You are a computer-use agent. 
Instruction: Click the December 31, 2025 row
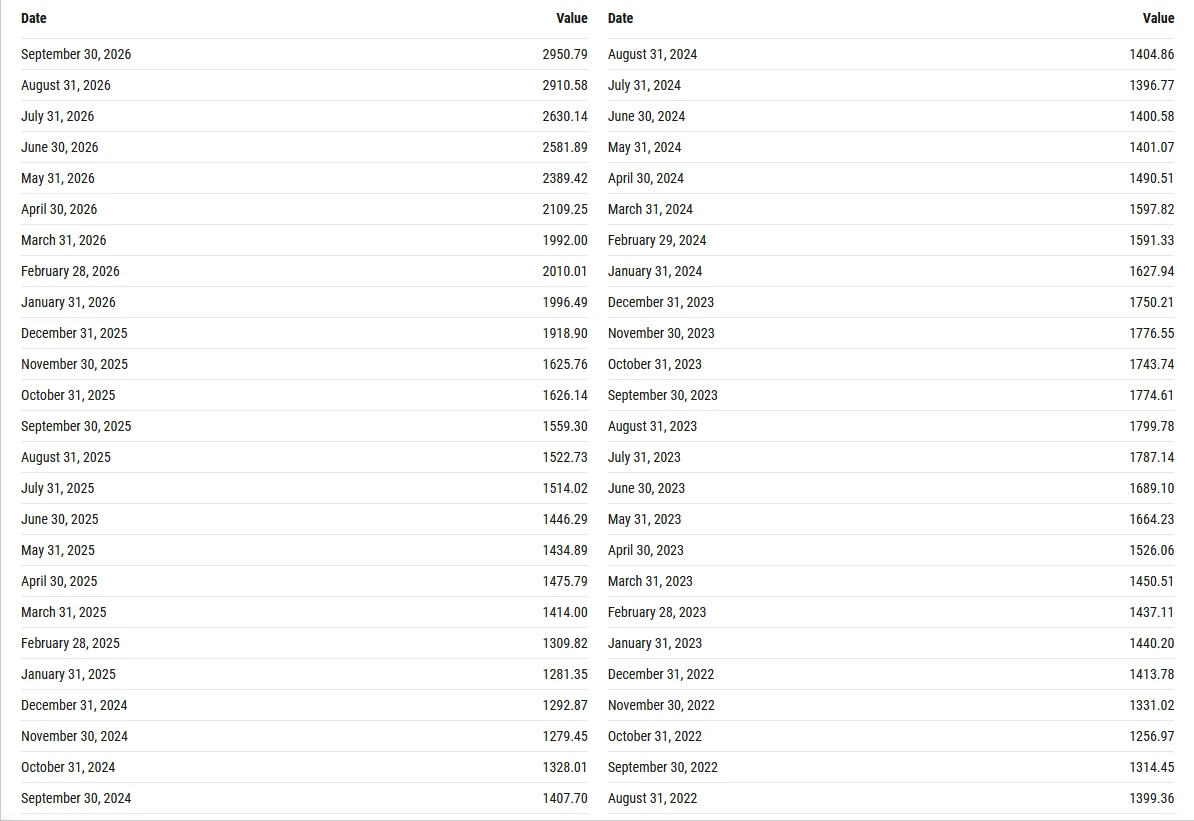[x=305, y=333]
